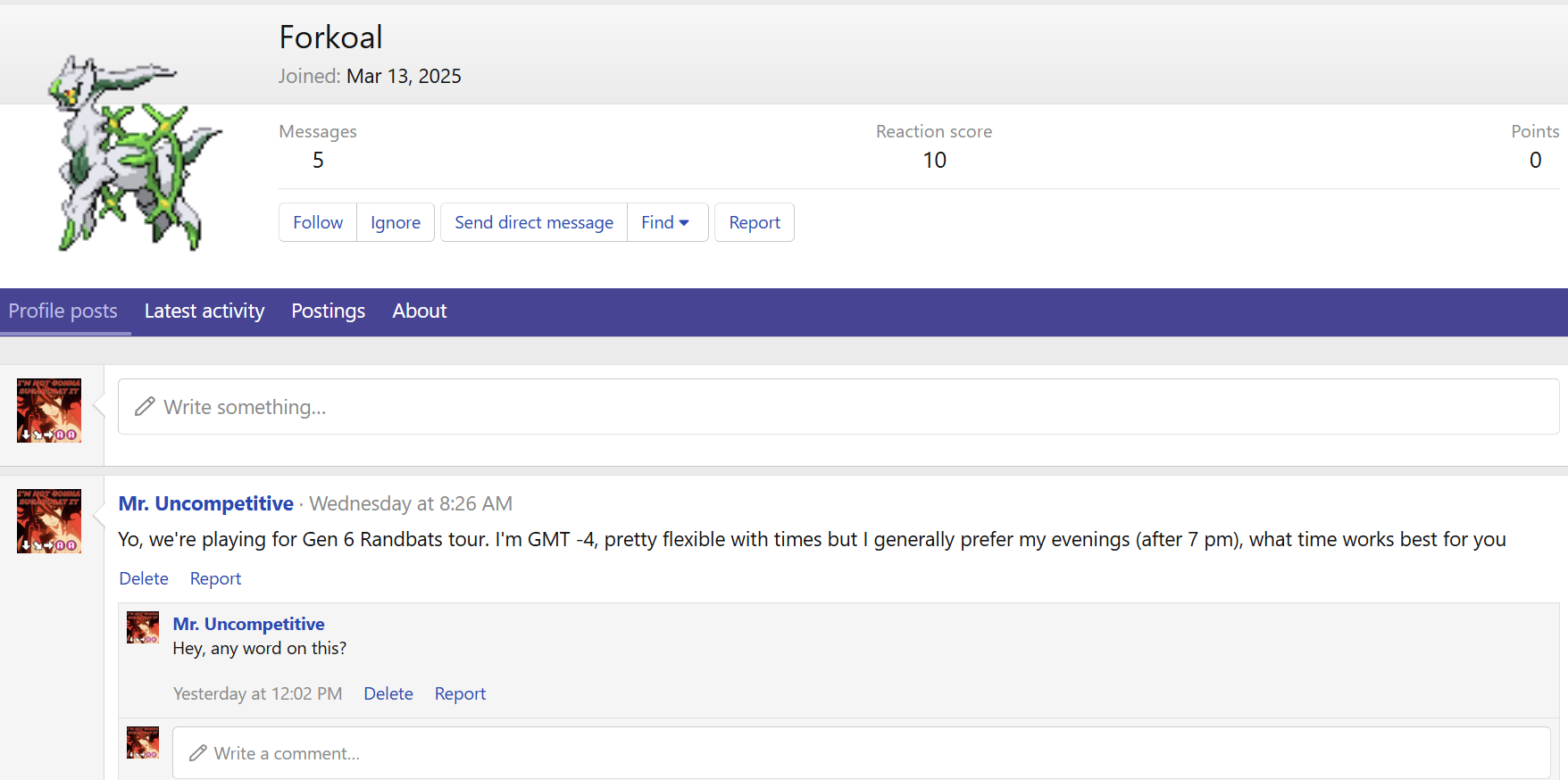Click the Reaction score value 10
This screenshot has width=1568, height=780.
[934, 160]
